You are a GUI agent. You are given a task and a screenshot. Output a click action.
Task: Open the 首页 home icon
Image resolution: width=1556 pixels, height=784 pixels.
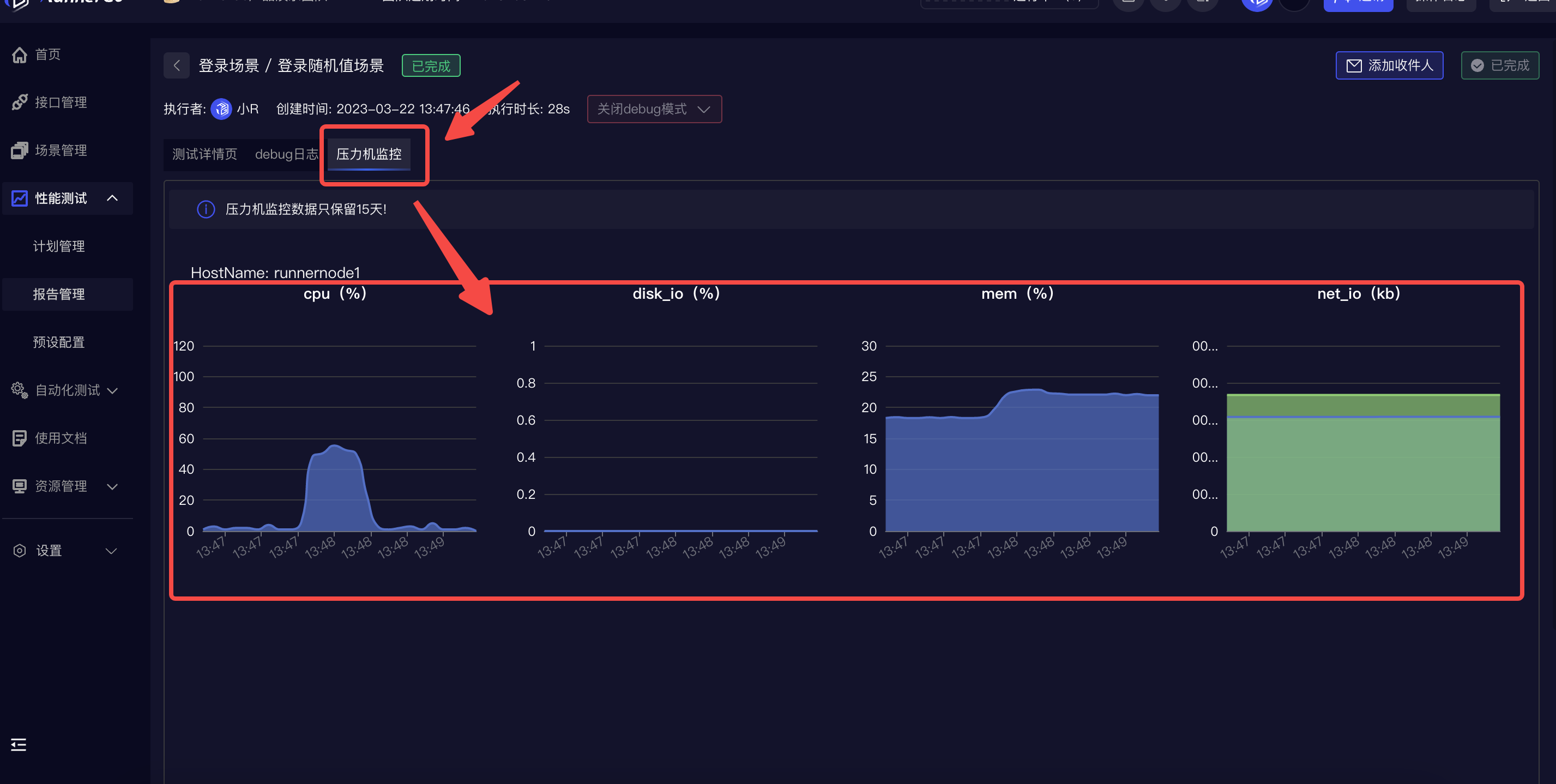pyautogui.click(x=19, y=55)
